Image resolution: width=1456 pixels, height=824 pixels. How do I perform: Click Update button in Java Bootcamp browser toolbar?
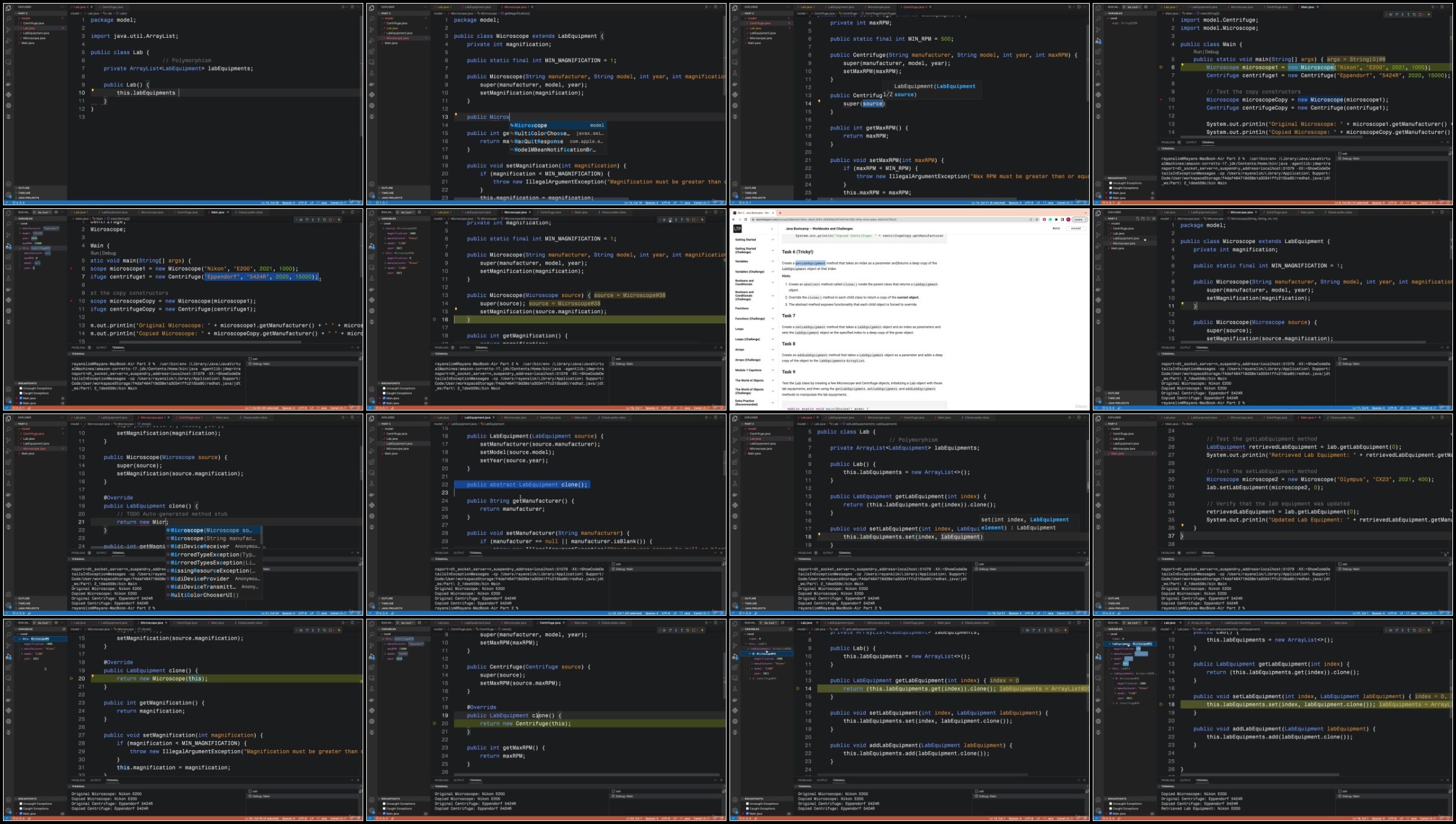click(1080, 219)
